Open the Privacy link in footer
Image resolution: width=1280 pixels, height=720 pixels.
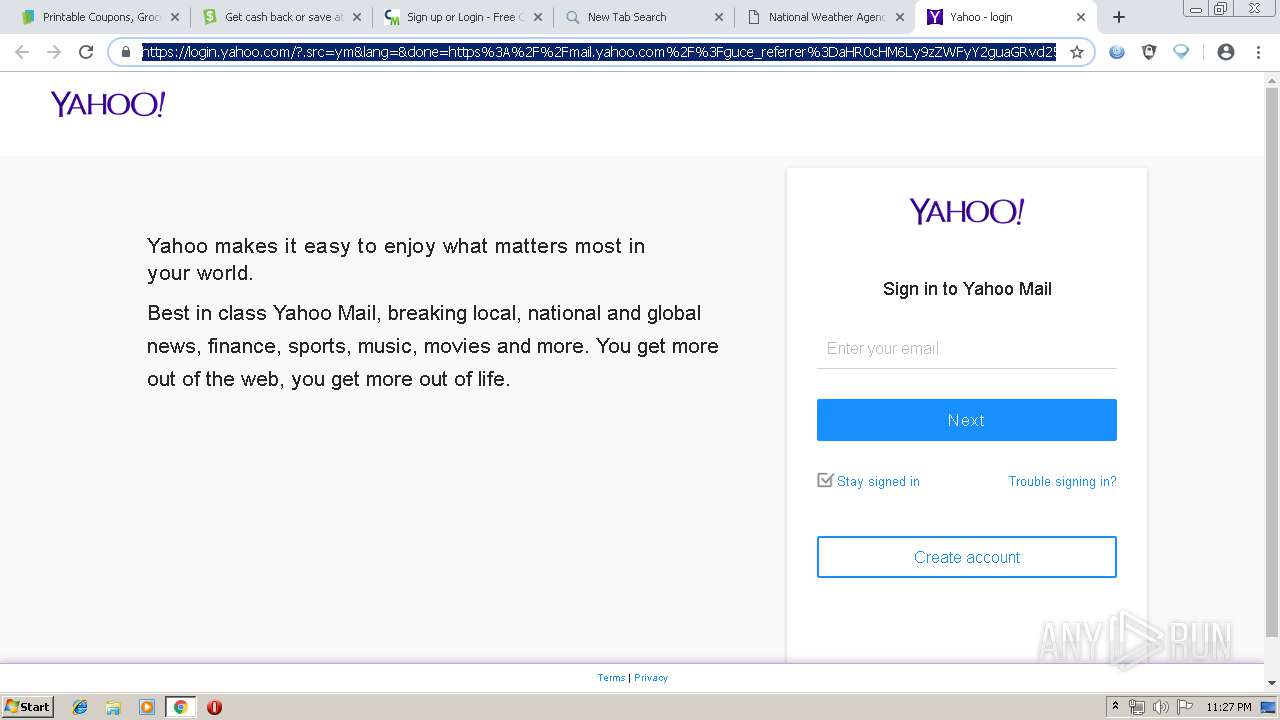pos(651,678)
